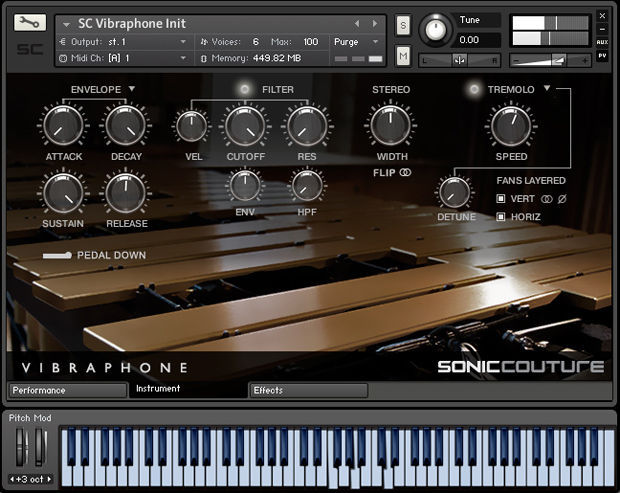Go to previous instrument preset arrow
Viewport: 620px width, 493px height.
point(357,24)
